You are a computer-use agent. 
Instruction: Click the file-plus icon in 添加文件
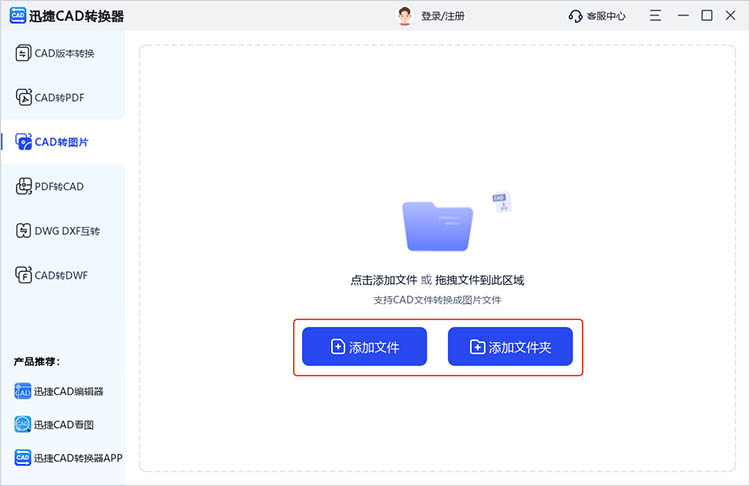click(338, 346)
